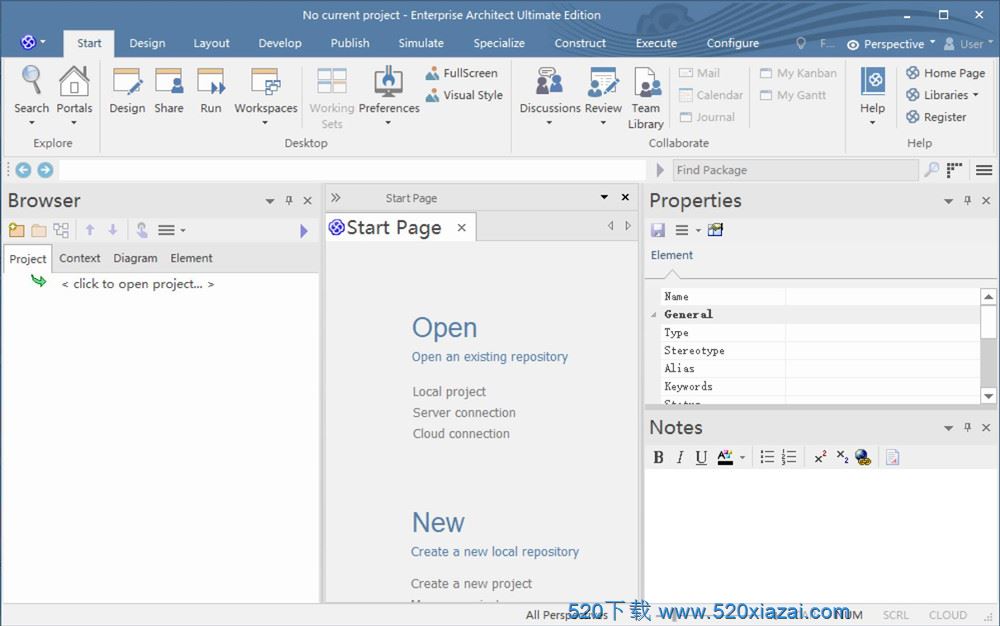The width and height of the screenshot is (1000, 626).
Task: Switch to Context tab in Browser
Action: click(80, 258)
